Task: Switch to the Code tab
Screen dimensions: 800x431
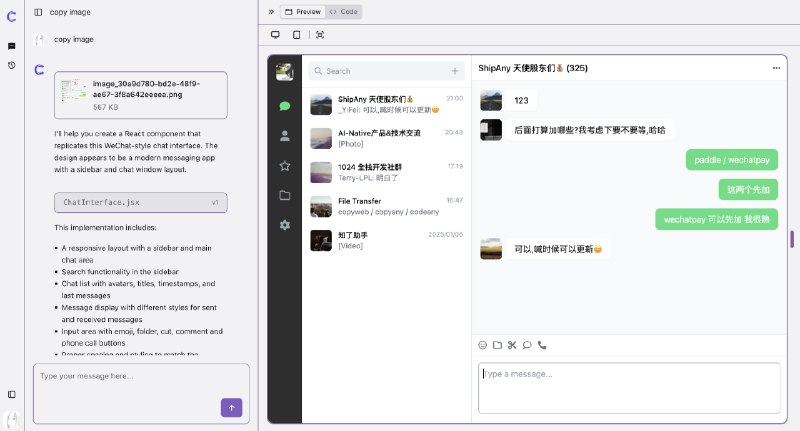Action: pos(344,12)
